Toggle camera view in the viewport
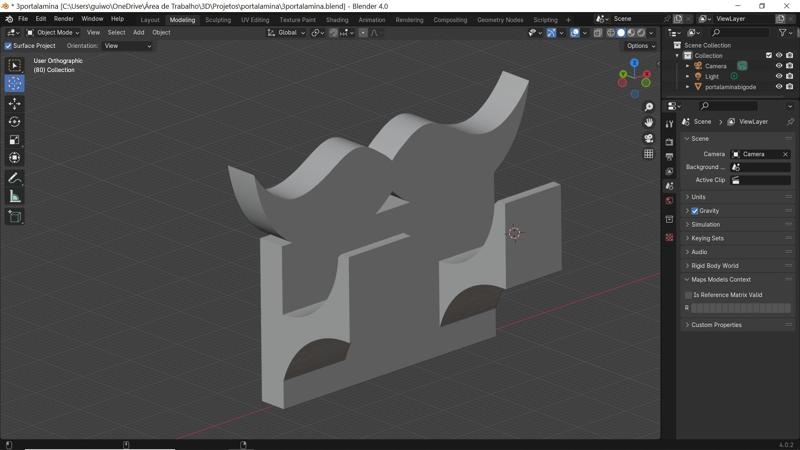Viewport: 800px width, 450px height. pyautogui.click(x=649, y=139)
